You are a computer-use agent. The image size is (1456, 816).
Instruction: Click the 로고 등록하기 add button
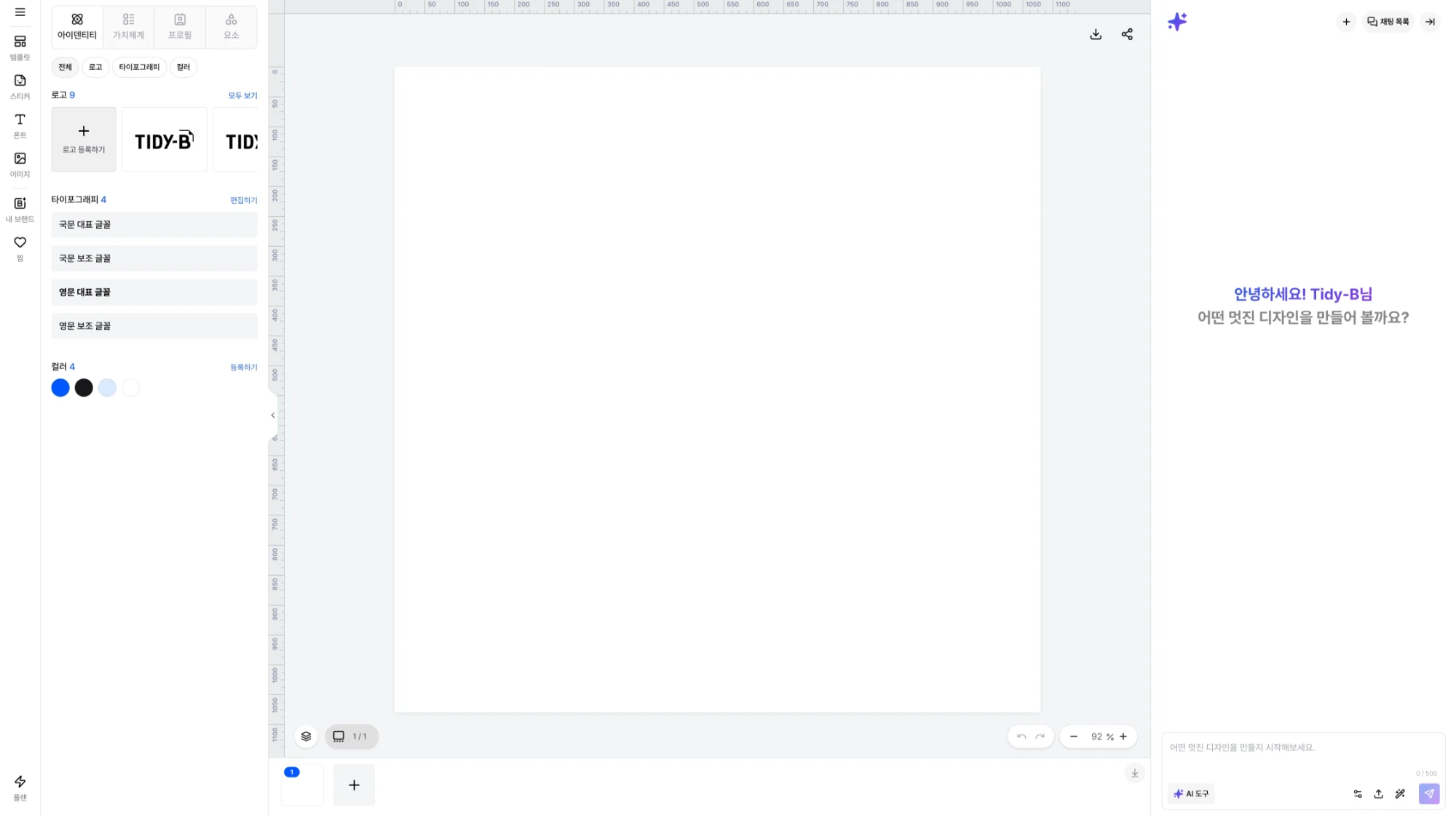[x=84, y=139]
